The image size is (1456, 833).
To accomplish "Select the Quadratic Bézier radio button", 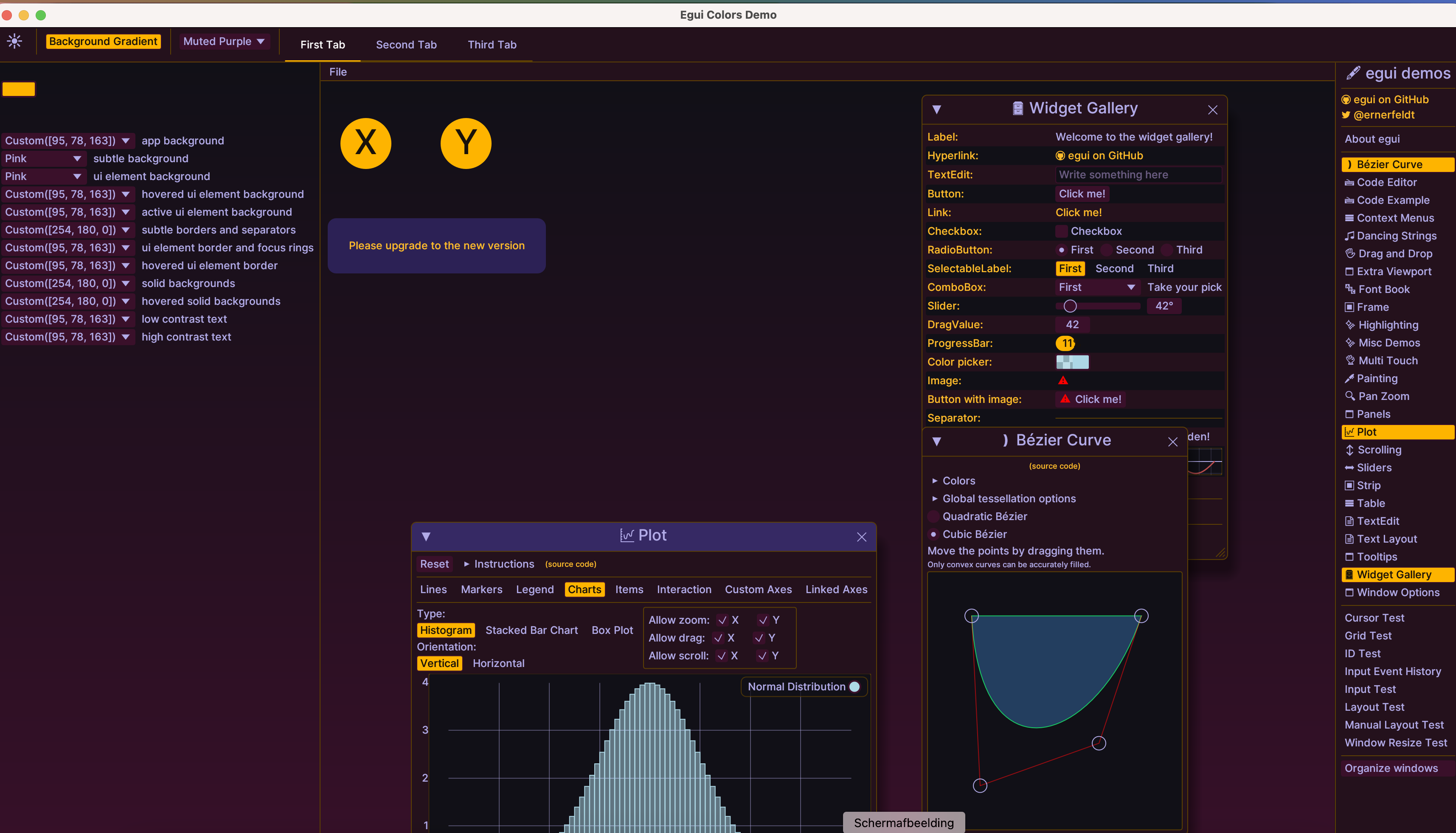I will click(934, 516).
